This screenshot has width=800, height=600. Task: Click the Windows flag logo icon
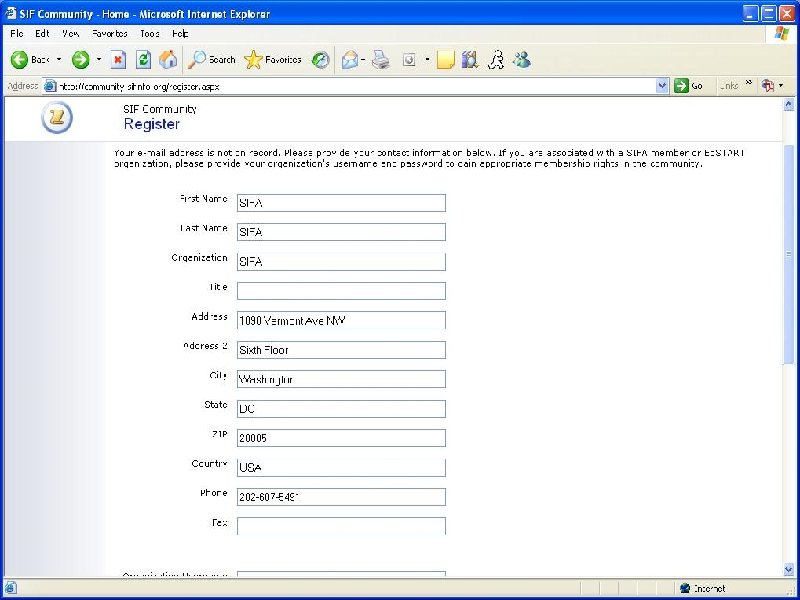click(781, 34)
